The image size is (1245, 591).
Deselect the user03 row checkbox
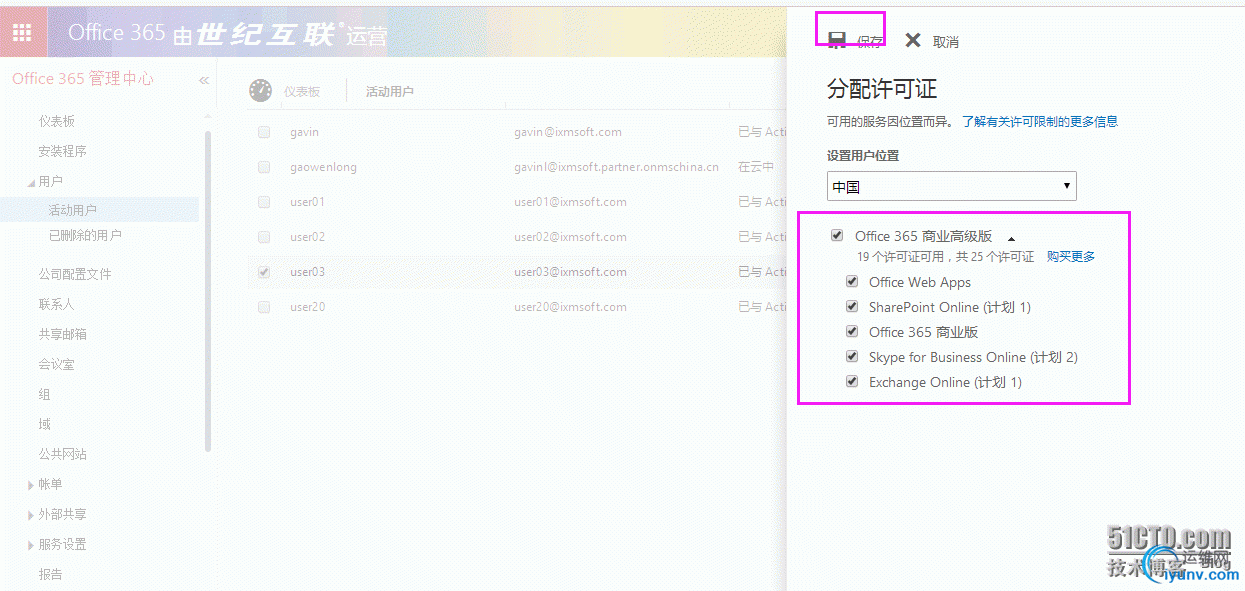click(x=264, y=272)
